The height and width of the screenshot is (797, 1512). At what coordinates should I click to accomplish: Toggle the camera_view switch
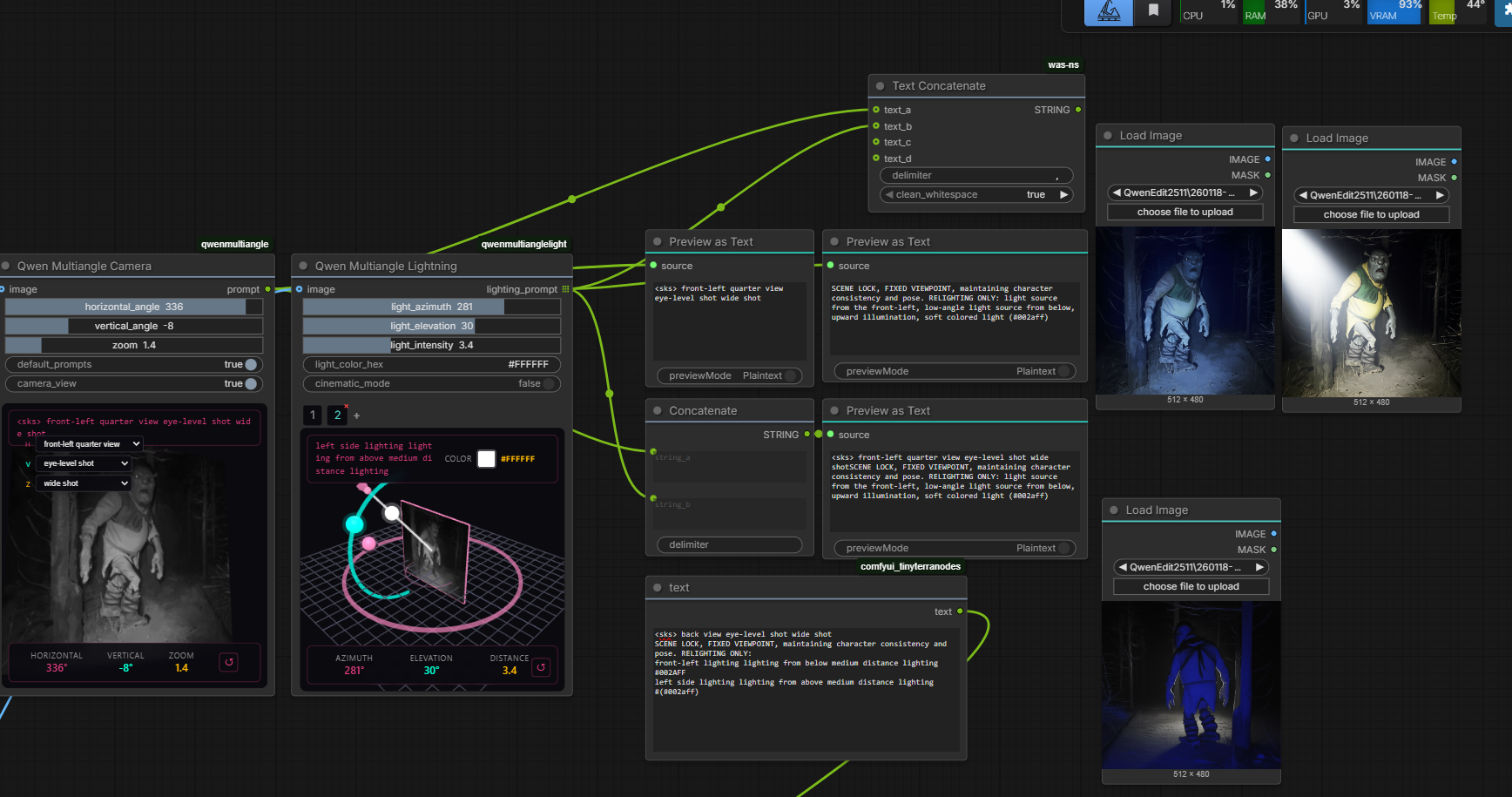coord(251,383)
